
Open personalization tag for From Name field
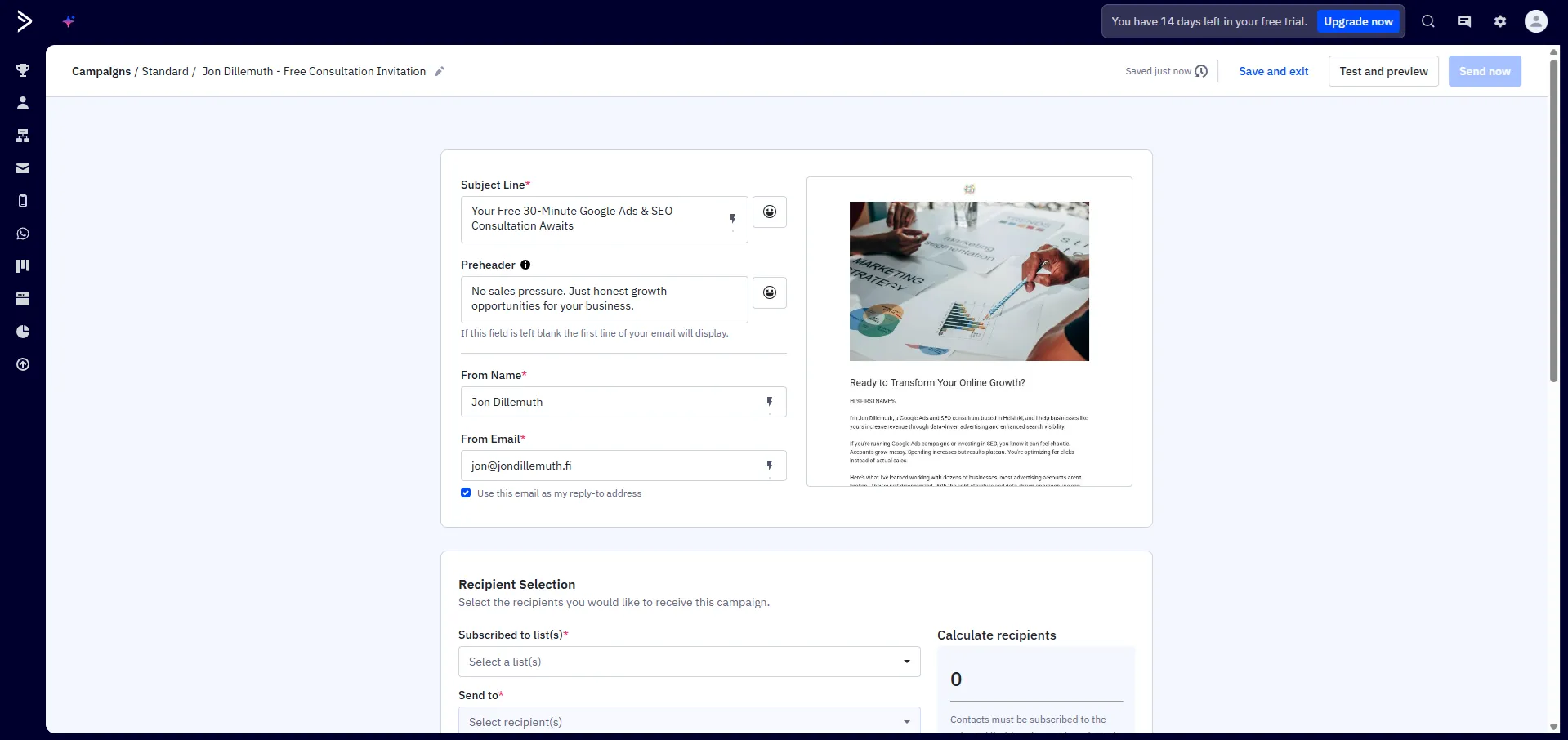769,401
